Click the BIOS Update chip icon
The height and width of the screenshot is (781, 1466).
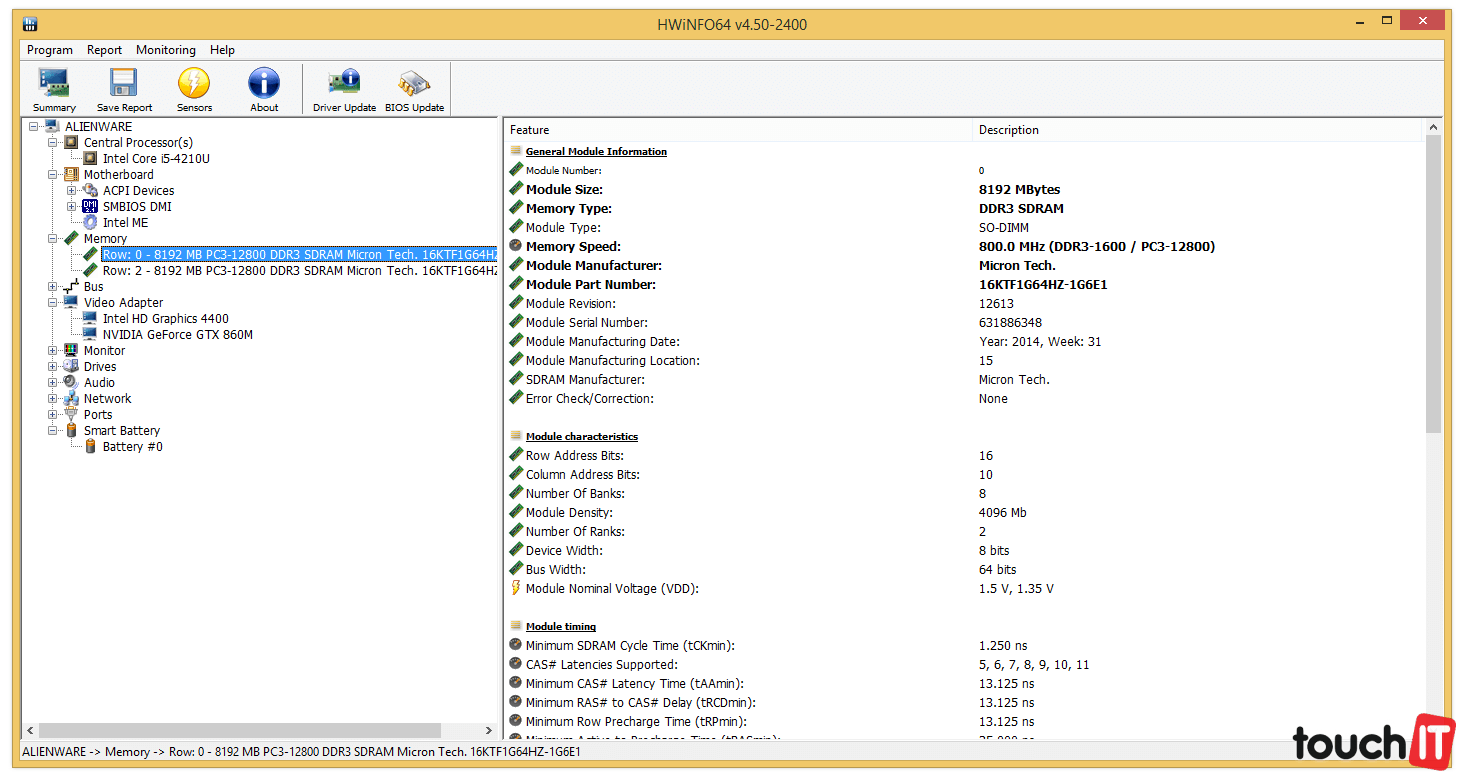(x=414, y=89)
